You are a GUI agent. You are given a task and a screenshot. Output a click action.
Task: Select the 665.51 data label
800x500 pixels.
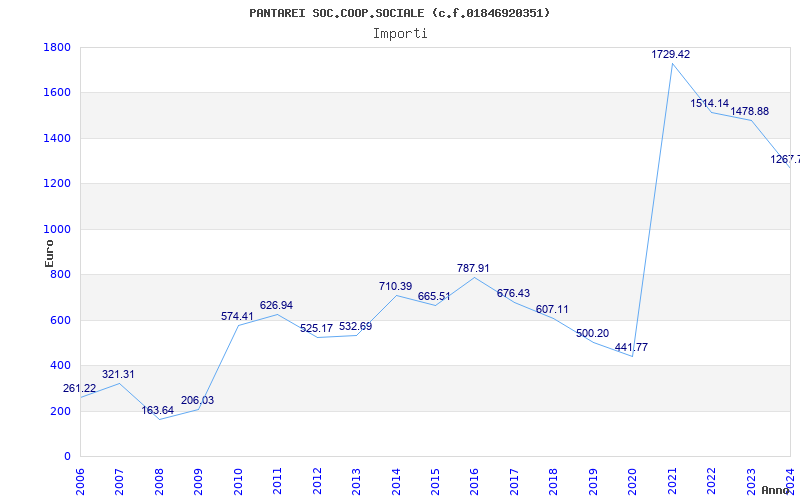tap(434, 296)
